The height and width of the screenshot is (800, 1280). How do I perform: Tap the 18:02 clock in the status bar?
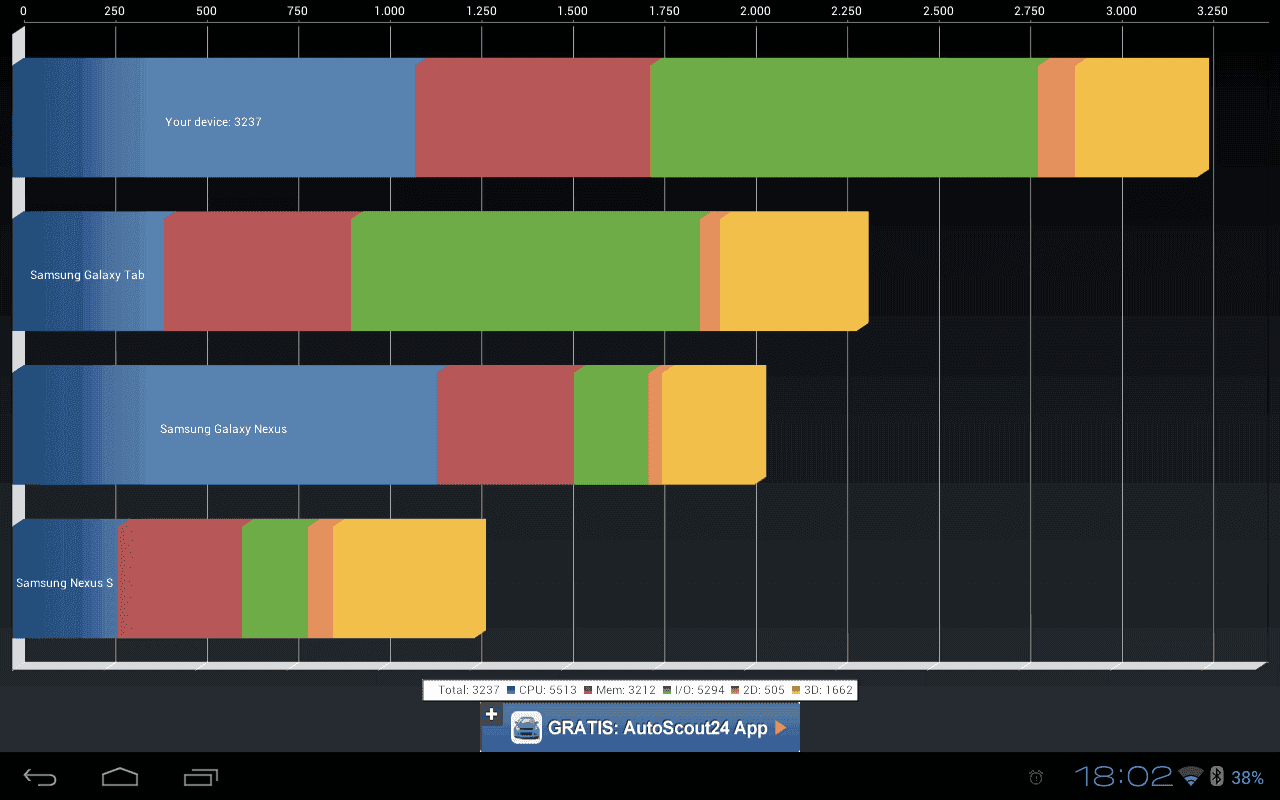coord(1123,776)
